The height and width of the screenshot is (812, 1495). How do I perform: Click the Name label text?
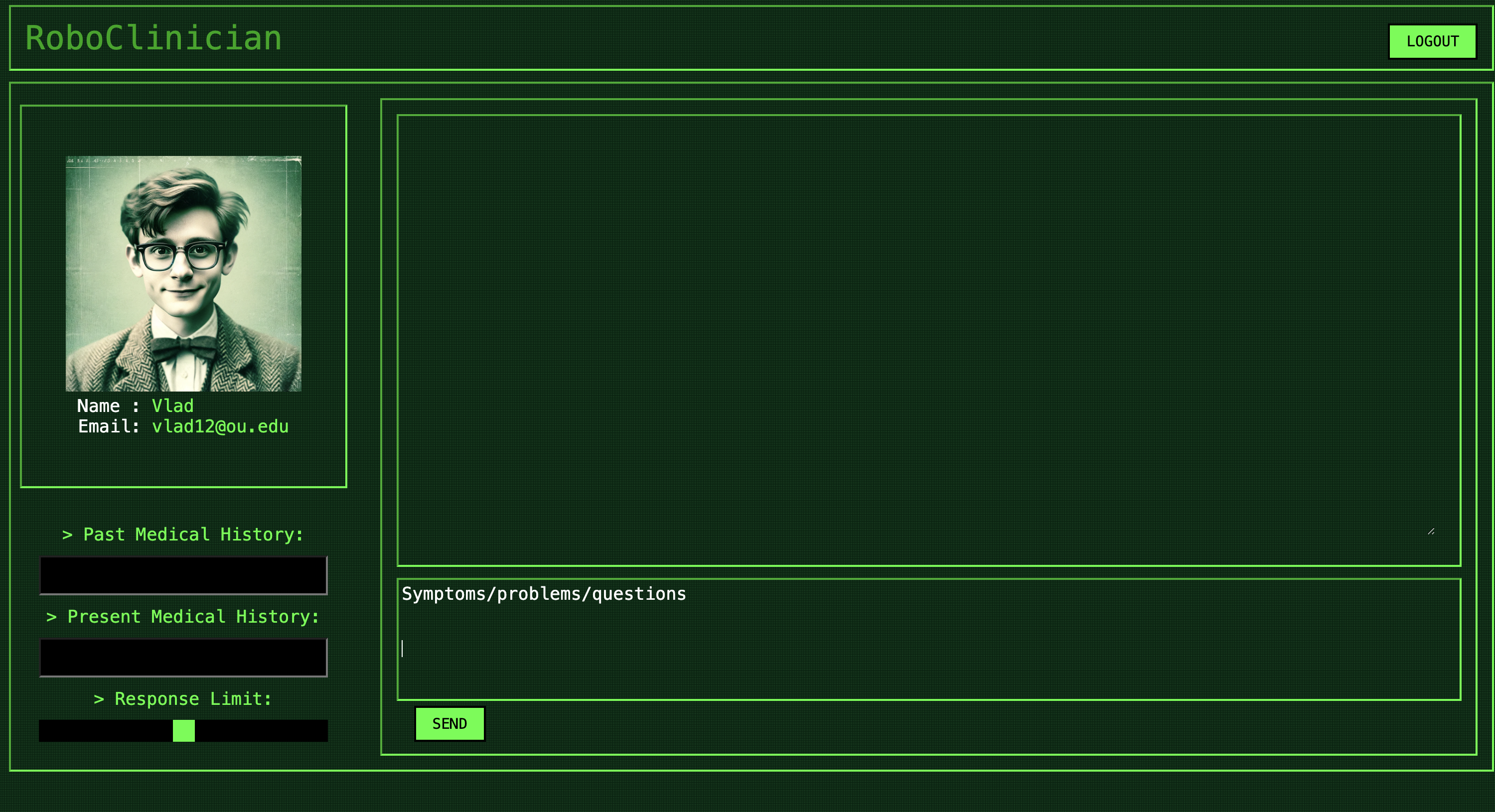point(98,406)
